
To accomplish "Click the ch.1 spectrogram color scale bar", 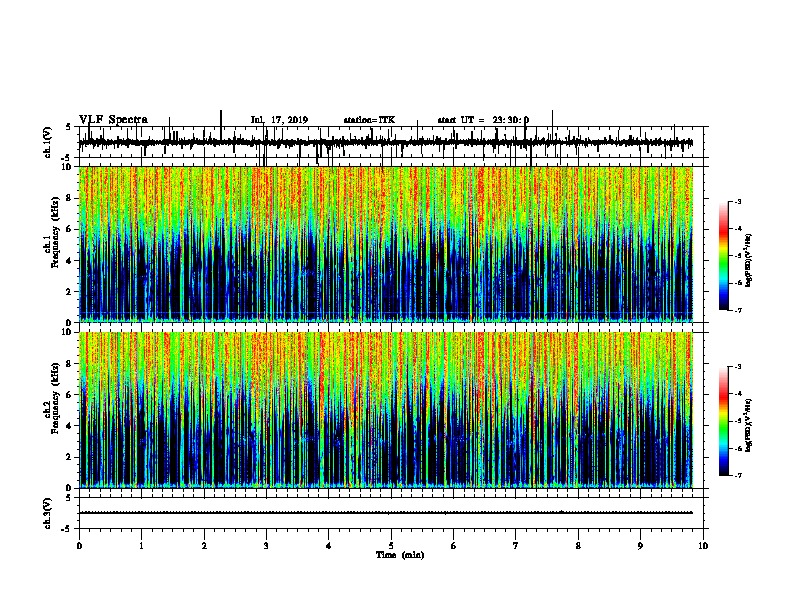I will click(x=723, y=256).
